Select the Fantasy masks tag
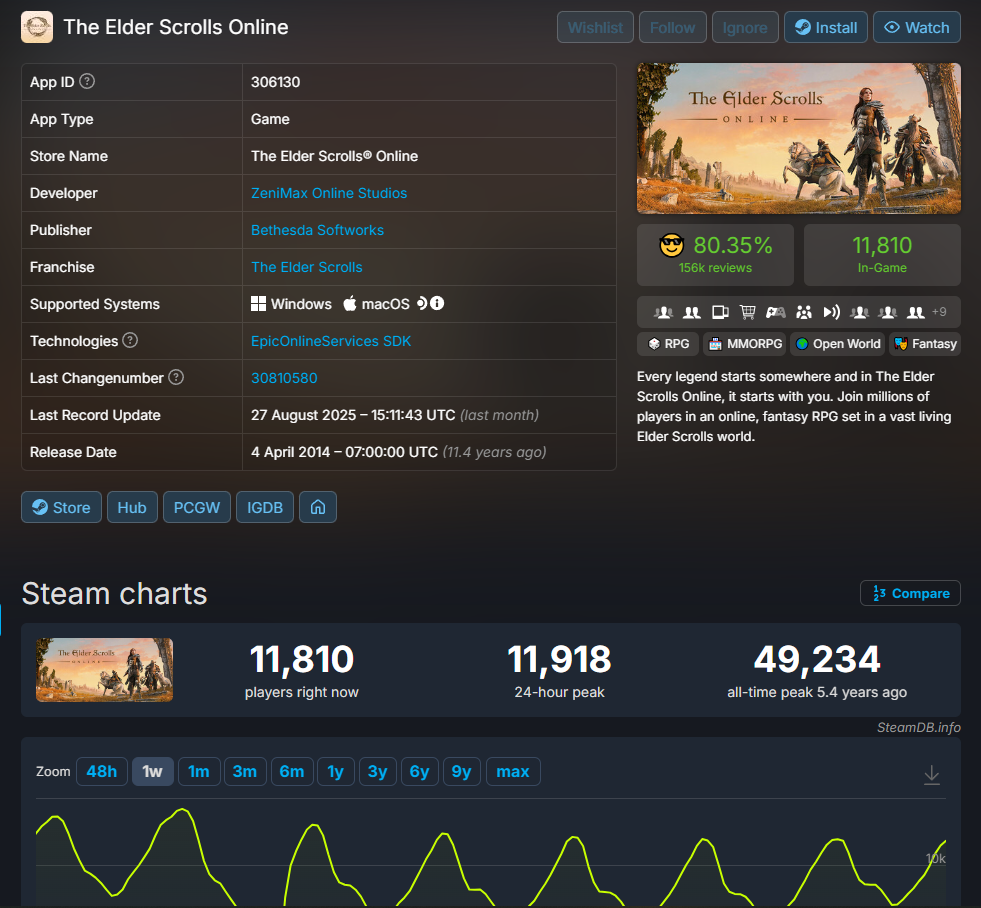Viewport: 981px width, 908px height. (925, 344)
